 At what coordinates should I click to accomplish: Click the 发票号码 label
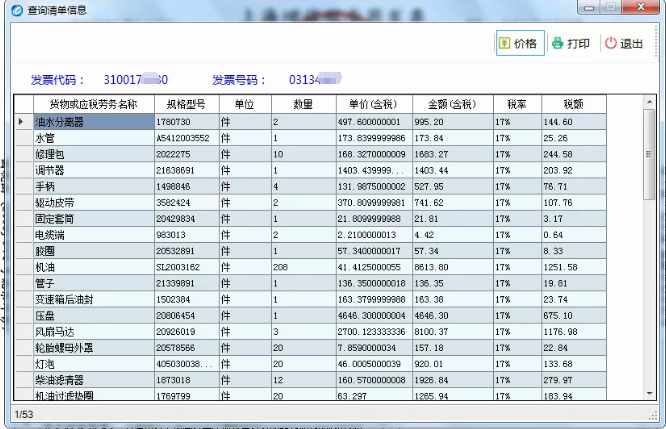pyautogui.click(x=239, y=80)
